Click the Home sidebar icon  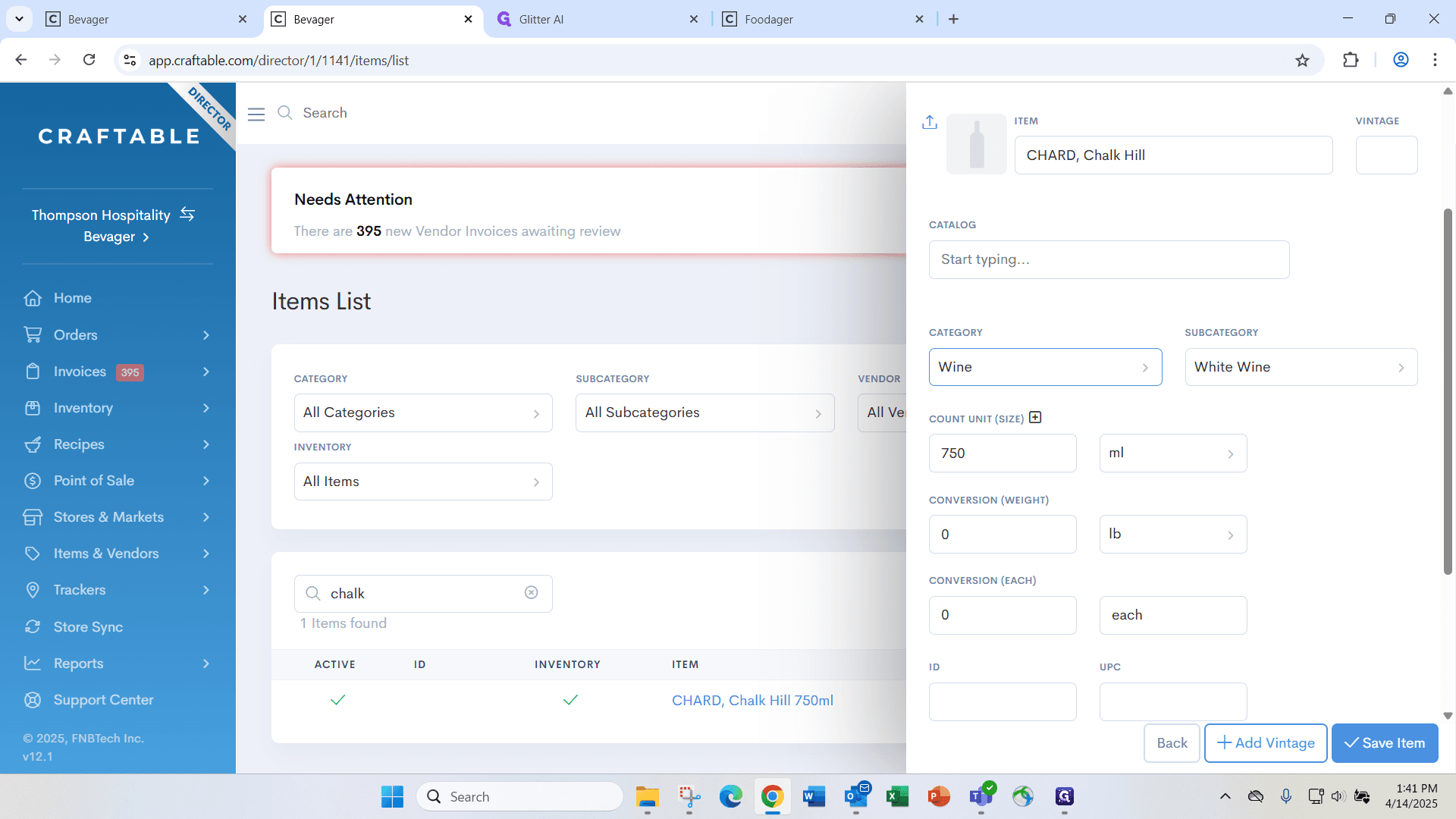(x=33, y=298)
